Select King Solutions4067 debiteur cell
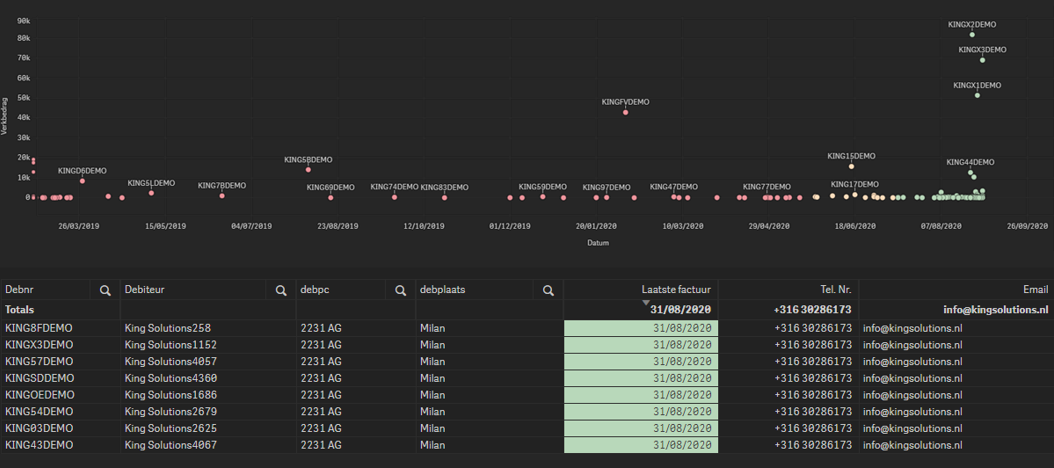Image resolution: width=1054 pixels, height=468 pixels. pyautogui.click(x=208, y=445)
